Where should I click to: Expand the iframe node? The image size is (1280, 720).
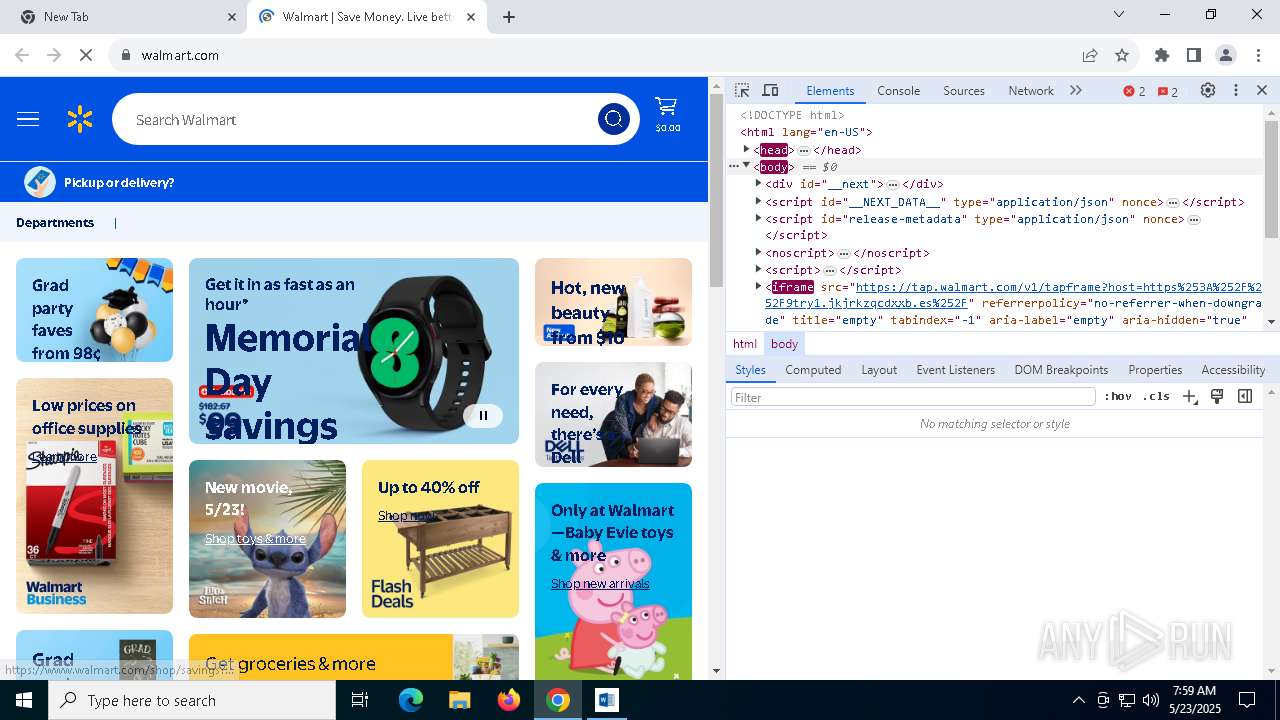(758, 286)
